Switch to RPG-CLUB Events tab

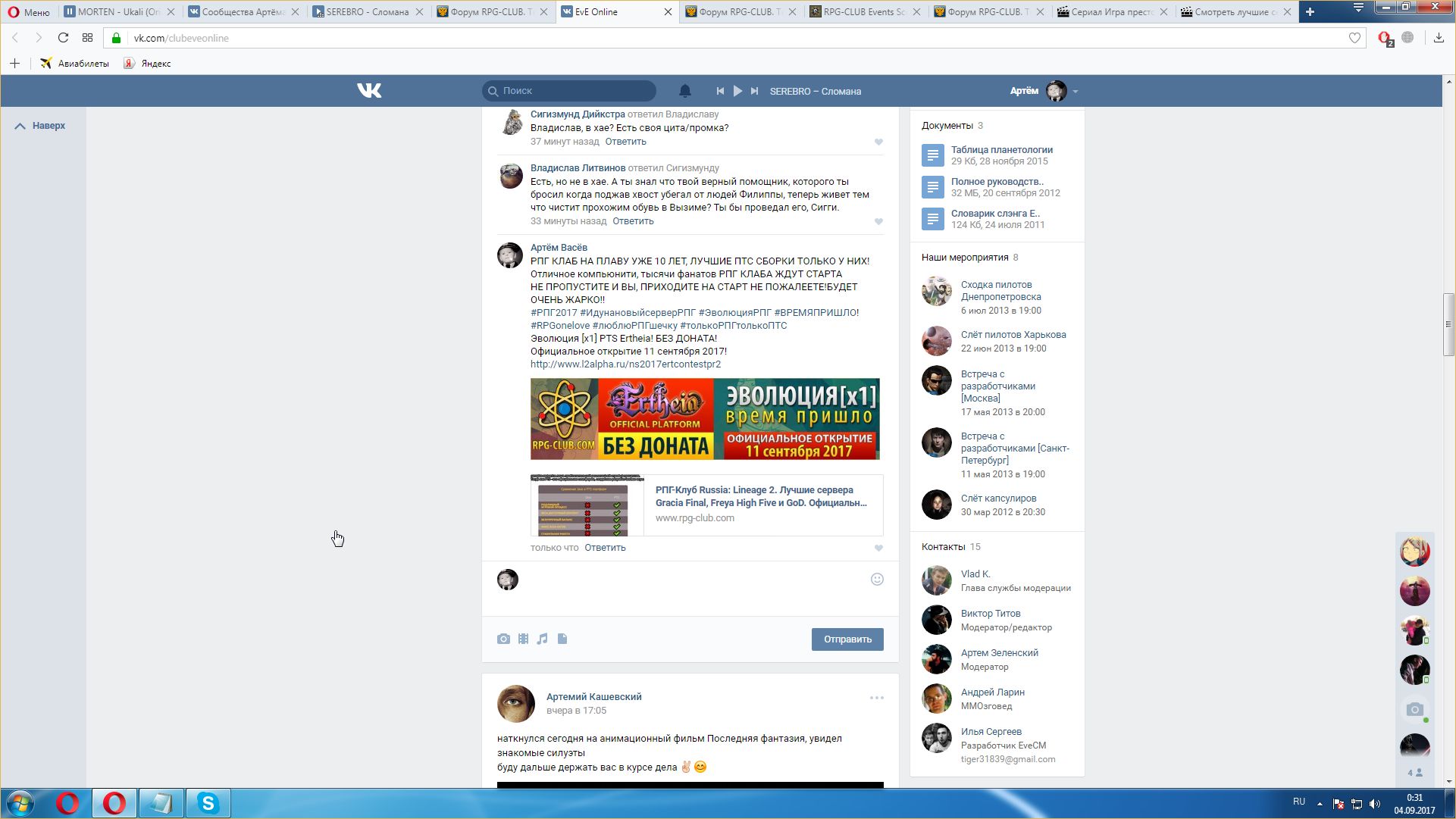865,11
